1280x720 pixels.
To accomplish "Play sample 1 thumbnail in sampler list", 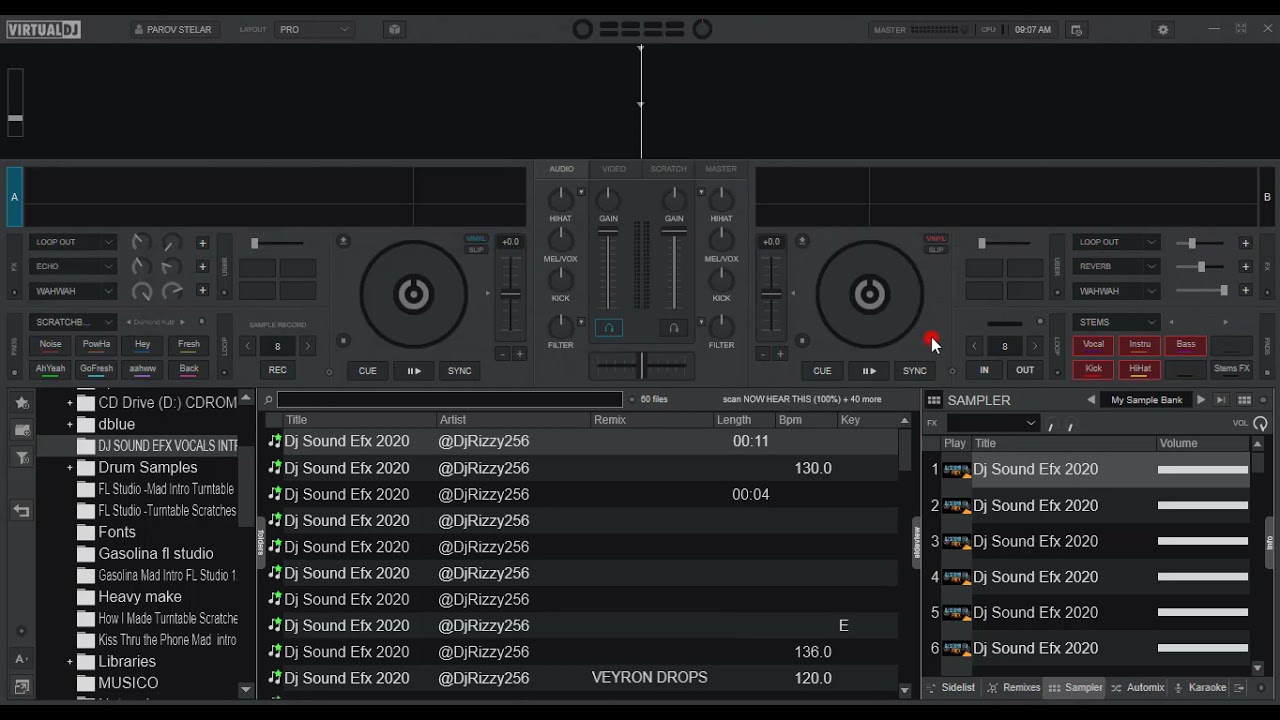I will [x=956, y=470].
